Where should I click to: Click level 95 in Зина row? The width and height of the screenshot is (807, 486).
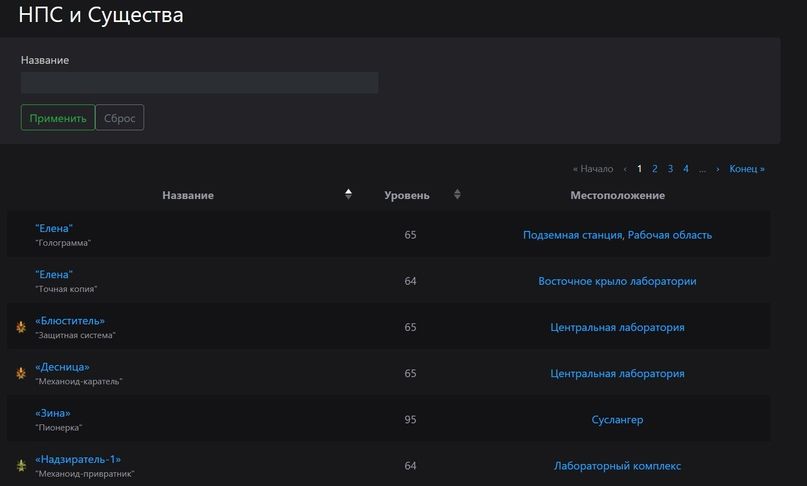tap(410, 420)
